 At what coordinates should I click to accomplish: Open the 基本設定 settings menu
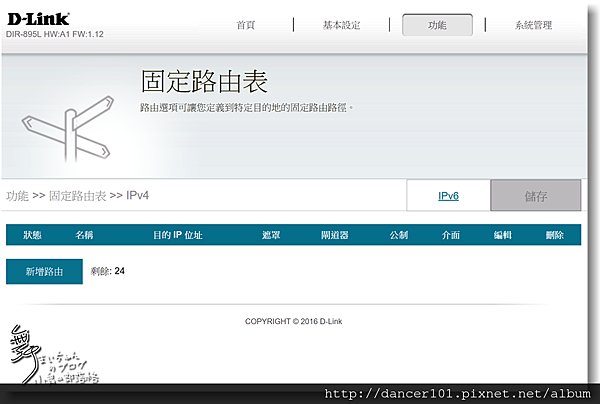coord(341,25)
